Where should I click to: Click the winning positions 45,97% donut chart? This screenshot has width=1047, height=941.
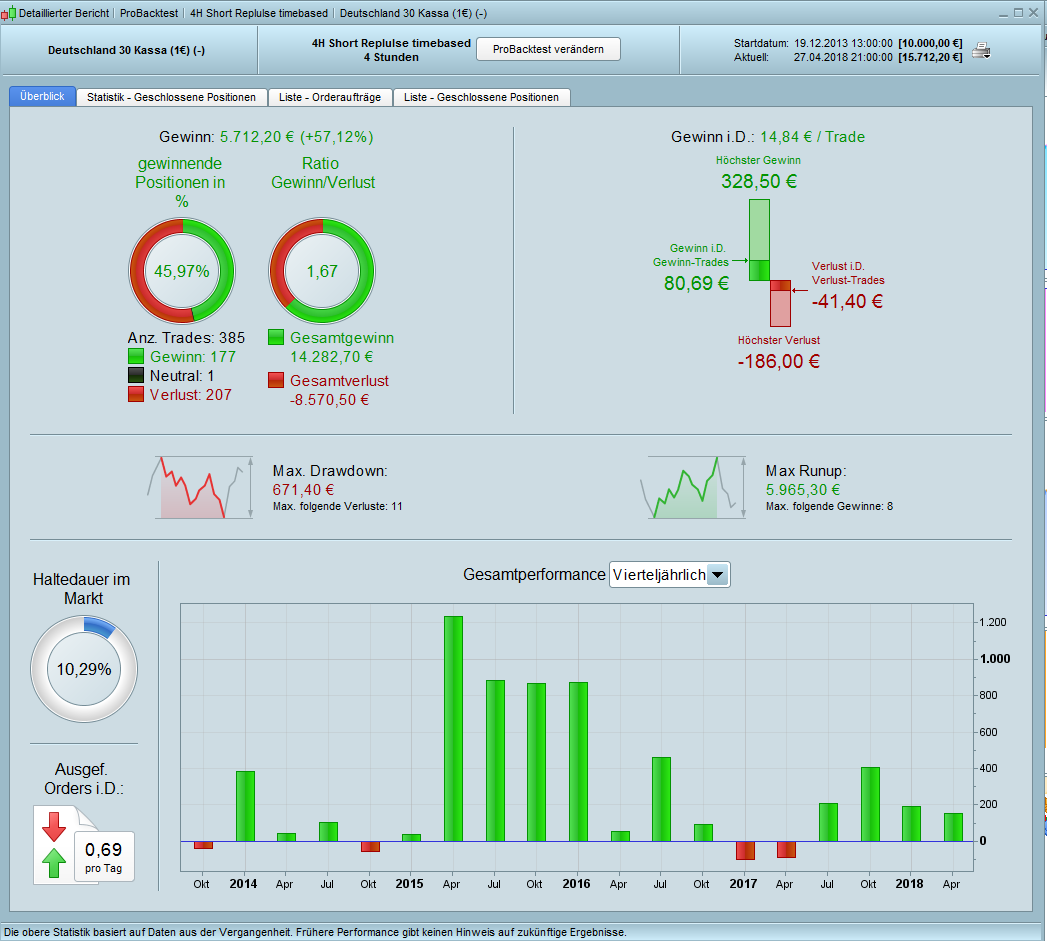pos(182,271)
